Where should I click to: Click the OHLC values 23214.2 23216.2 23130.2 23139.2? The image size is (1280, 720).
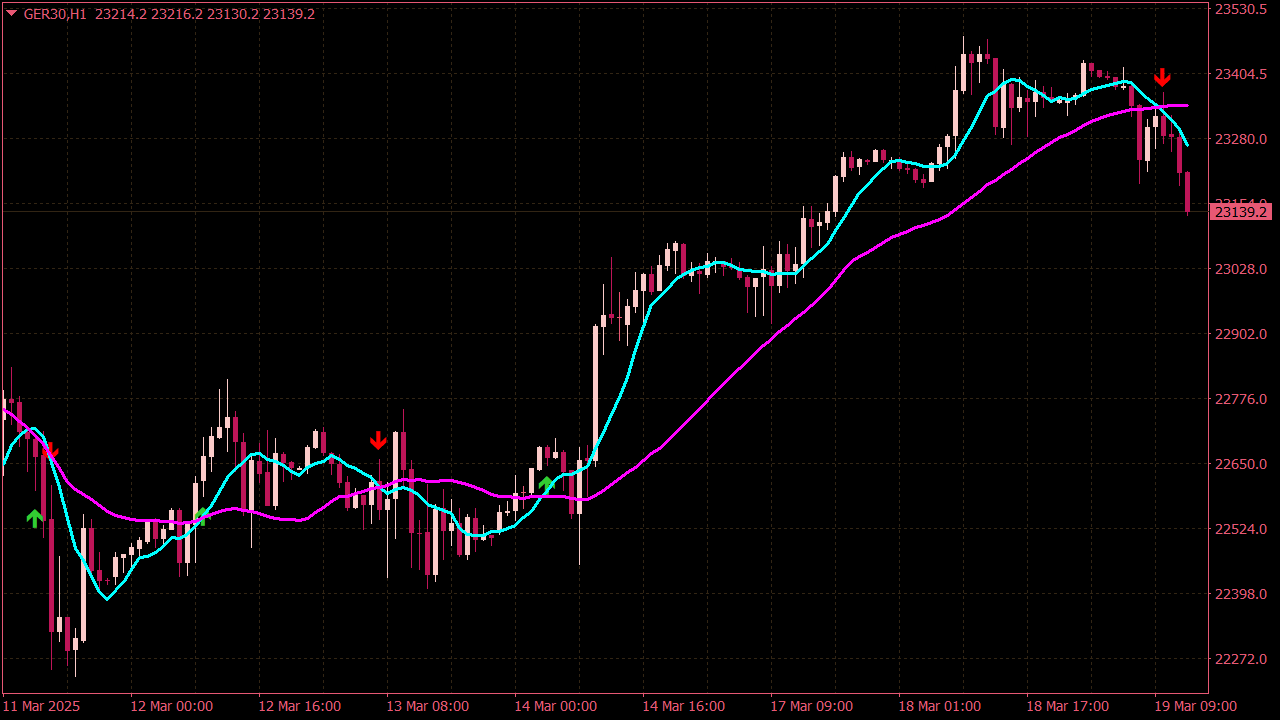[x=205, y=14]
